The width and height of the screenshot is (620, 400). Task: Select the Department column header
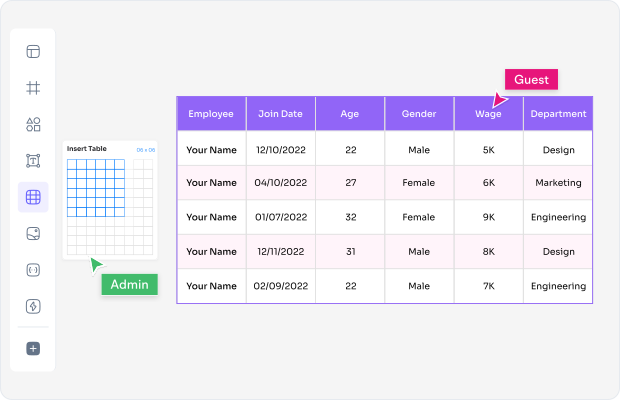pyautogui.click(x=558, y=114)
